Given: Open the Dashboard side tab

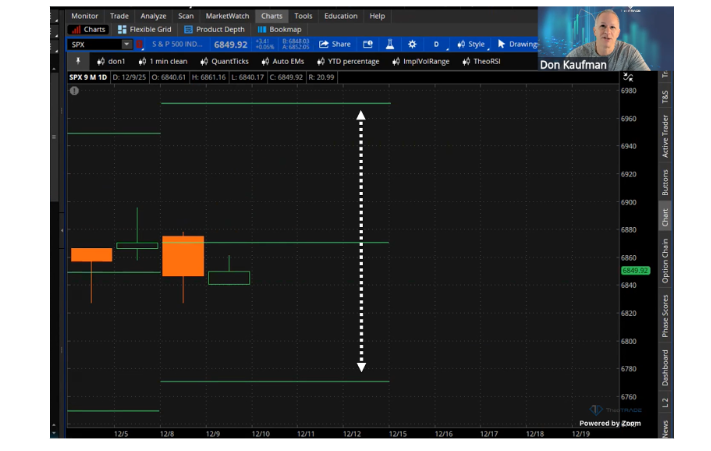Looking at the screenshot, I should point(665,368).
